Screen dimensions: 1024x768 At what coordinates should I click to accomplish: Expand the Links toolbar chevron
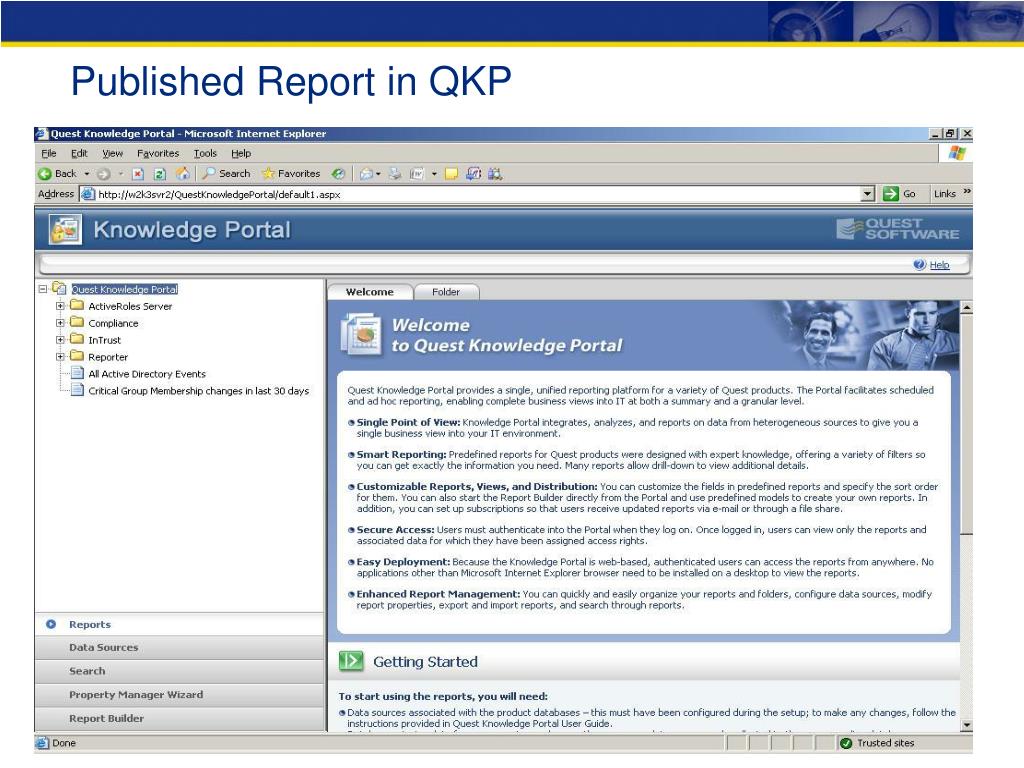[967, 192]
